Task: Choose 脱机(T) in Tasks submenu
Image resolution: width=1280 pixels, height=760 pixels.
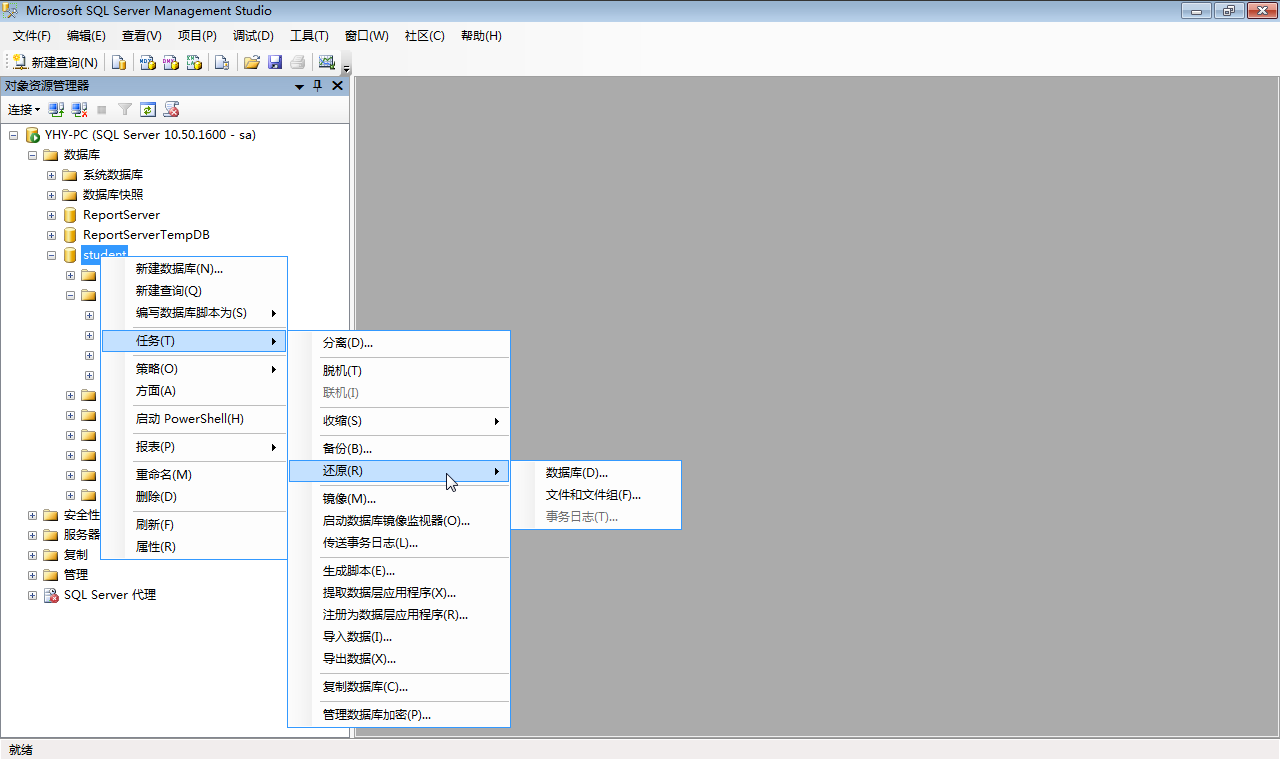Action: 400,370
